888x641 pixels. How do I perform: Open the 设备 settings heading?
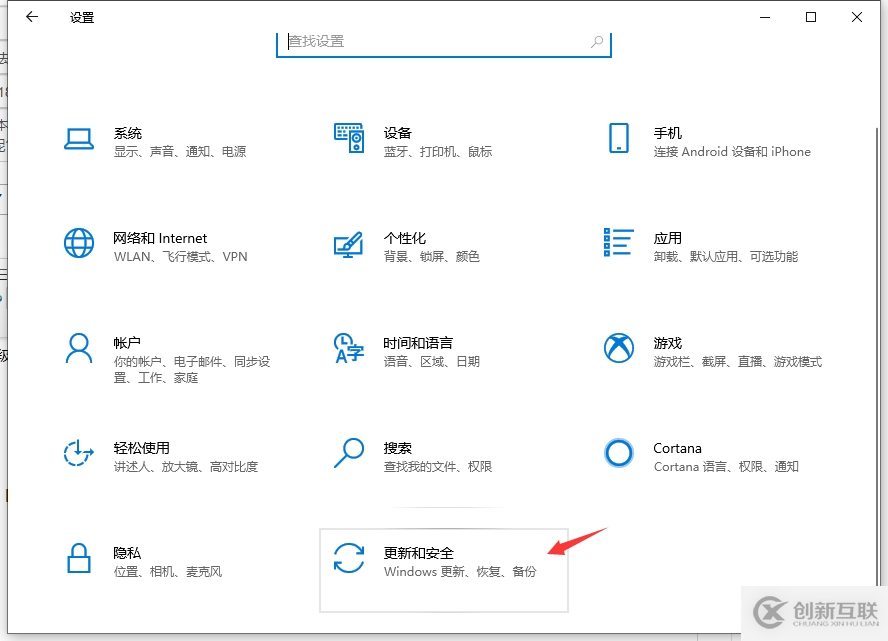coord(398,133)
